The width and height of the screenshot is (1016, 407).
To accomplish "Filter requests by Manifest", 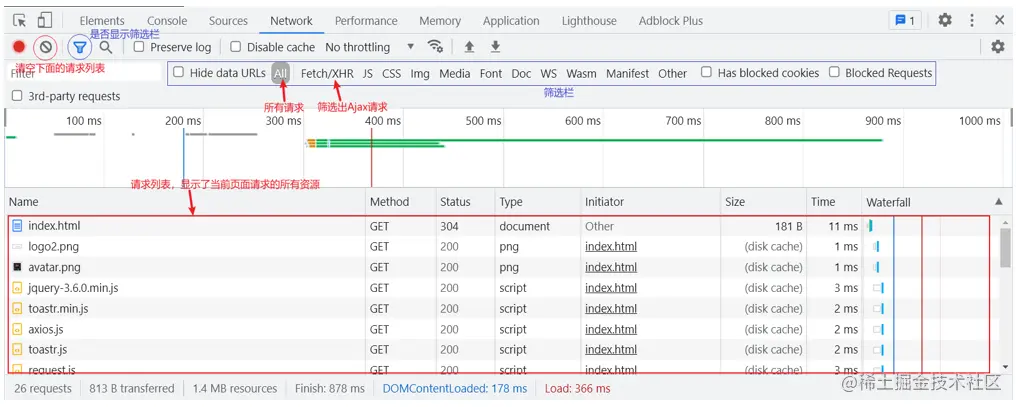I will (x=627, y=73).
